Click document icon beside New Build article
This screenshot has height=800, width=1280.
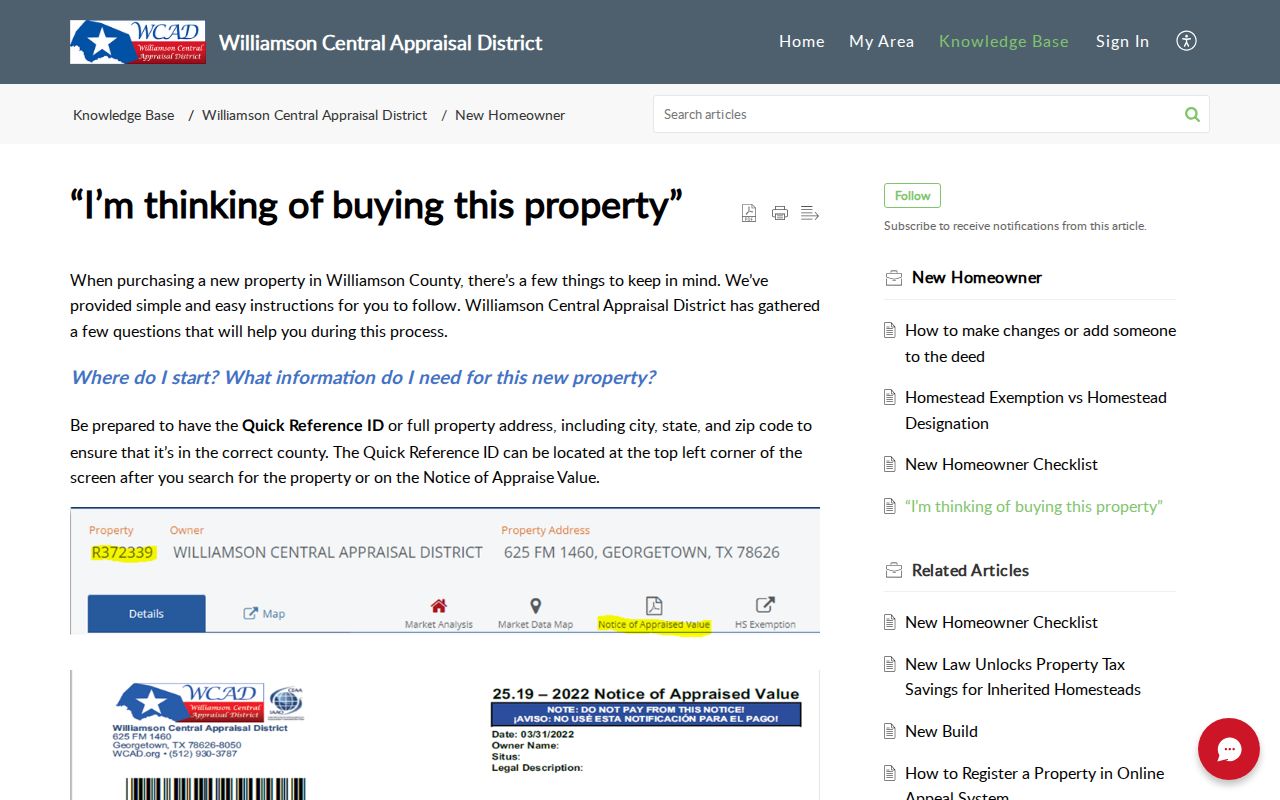(890, 731)
